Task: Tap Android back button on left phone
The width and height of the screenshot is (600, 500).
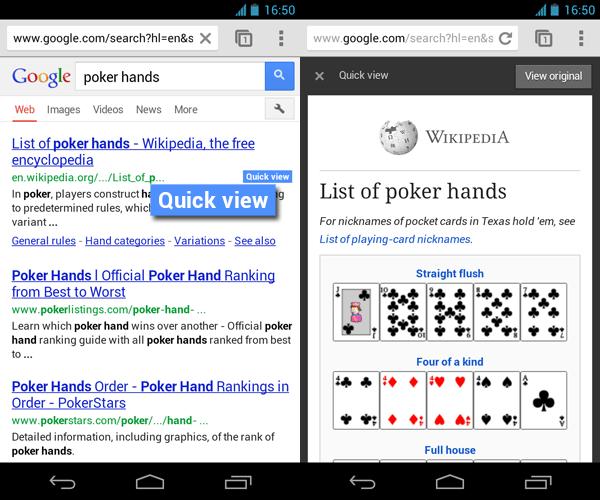Action: pos(62,482)
